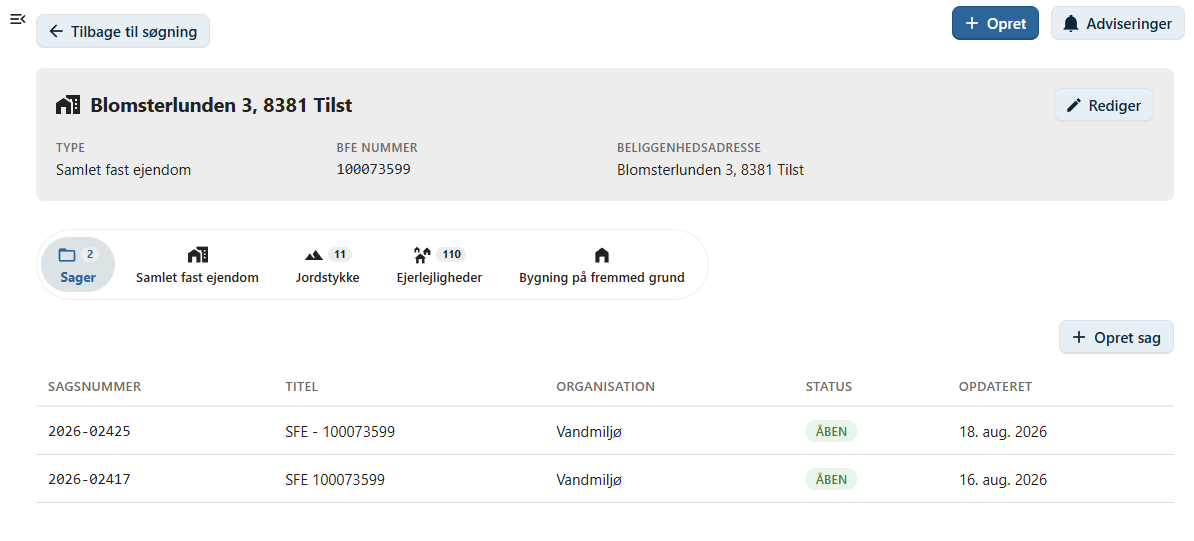The width and height of the screenshot is (1194, 541).
Task: Create a new case with Opret sag
Action: (1116, 338)
